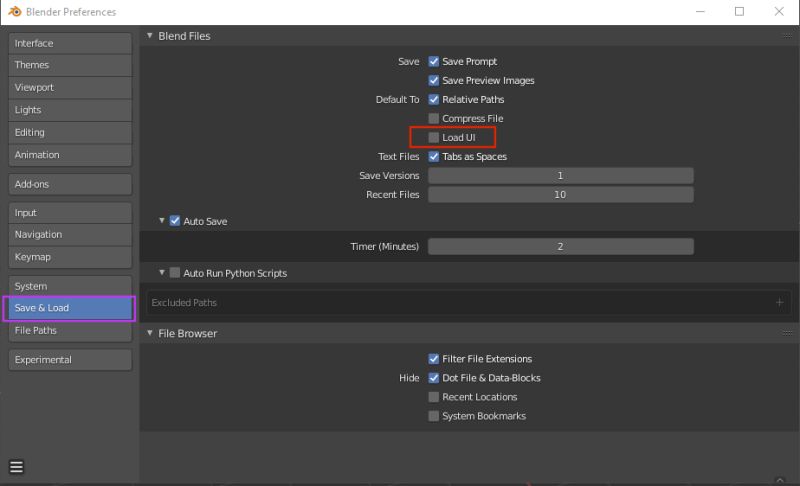
Task: Open the hamburger preferences menu icon
Action: tap(16, 467)
